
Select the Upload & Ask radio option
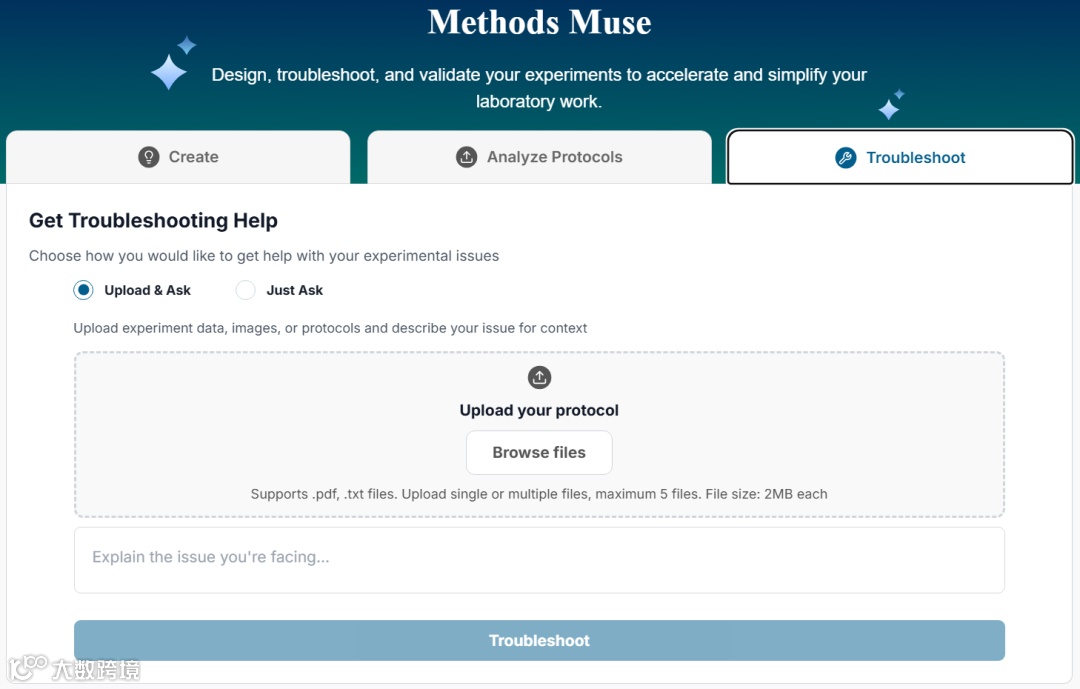point(83,290)
